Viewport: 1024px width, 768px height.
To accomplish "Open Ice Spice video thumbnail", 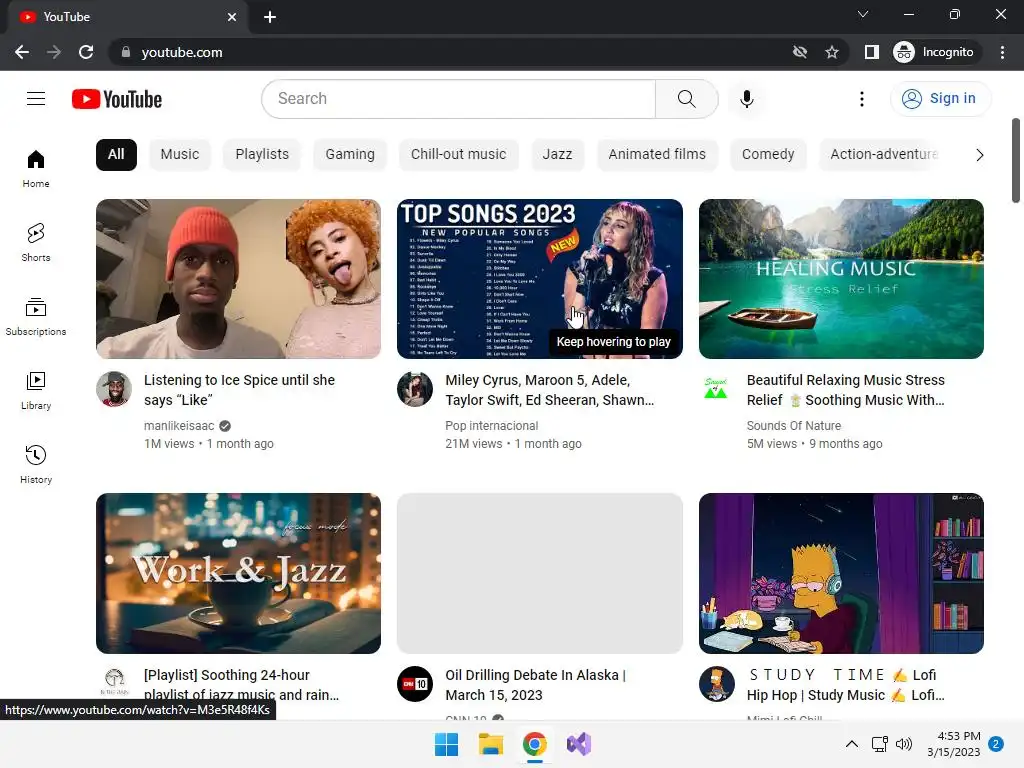I will pos(238,279).
